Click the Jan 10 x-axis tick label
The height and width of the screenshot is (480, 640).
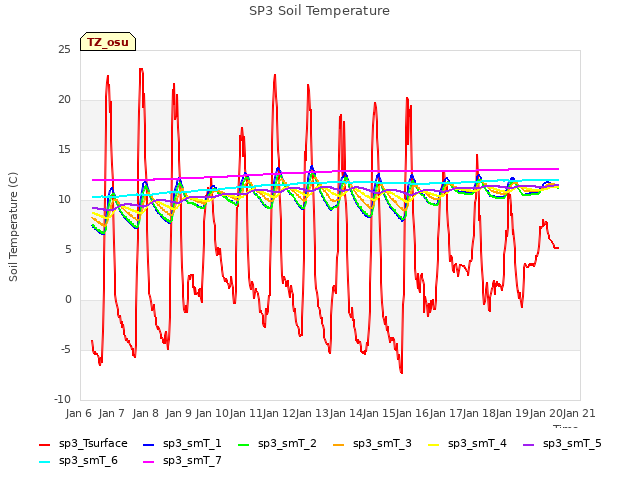[212, 413]
